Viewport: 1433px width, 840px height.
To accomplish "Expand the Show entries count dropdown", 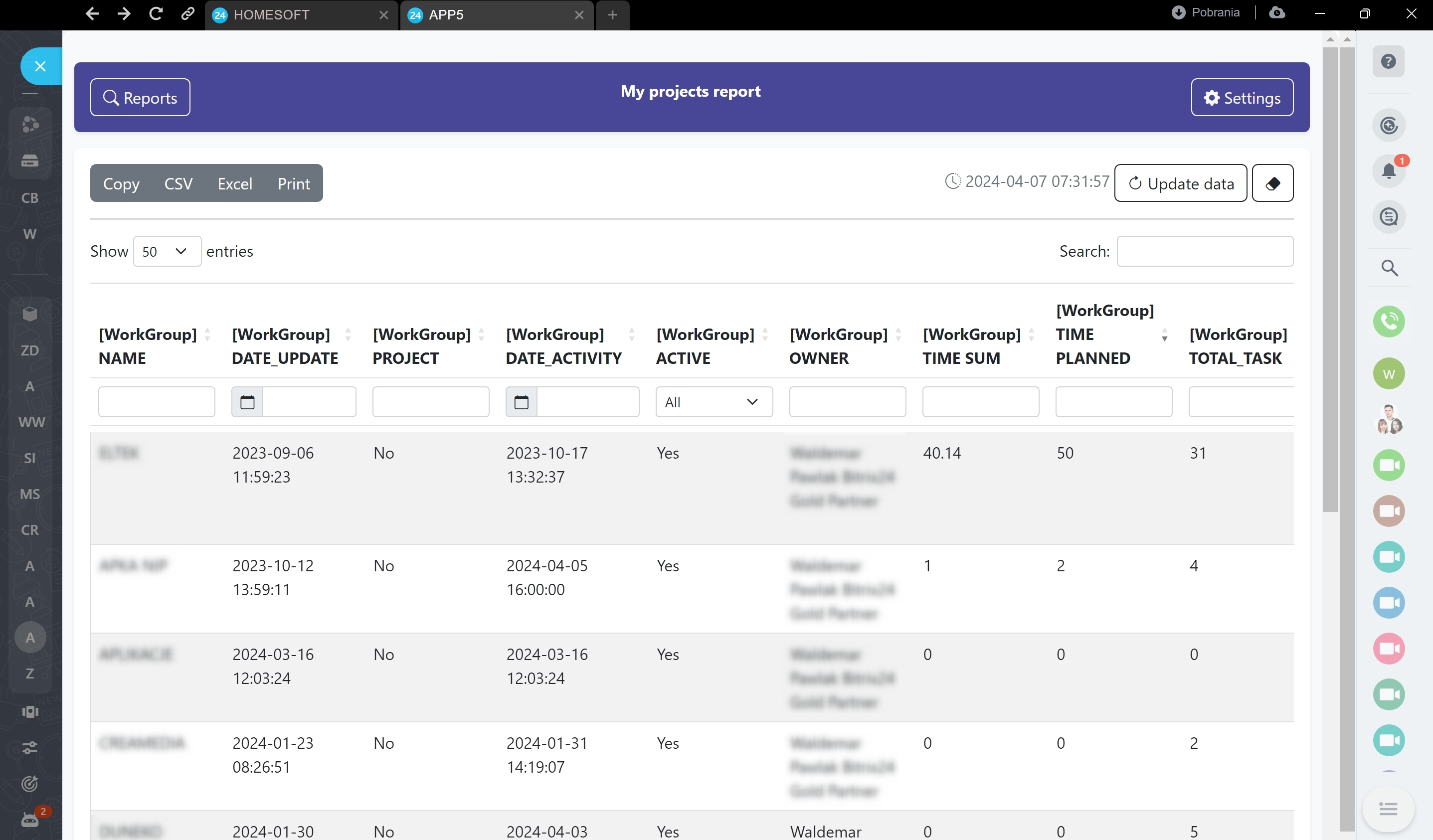I will (167, 251).
